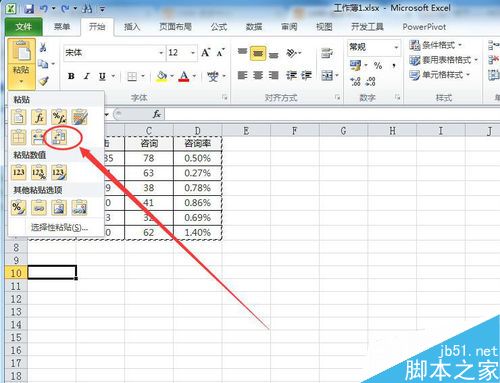The height and width of the screenshot is (383, 500).
Task: Click the Save icon in quick access
Action: (29, 9)
